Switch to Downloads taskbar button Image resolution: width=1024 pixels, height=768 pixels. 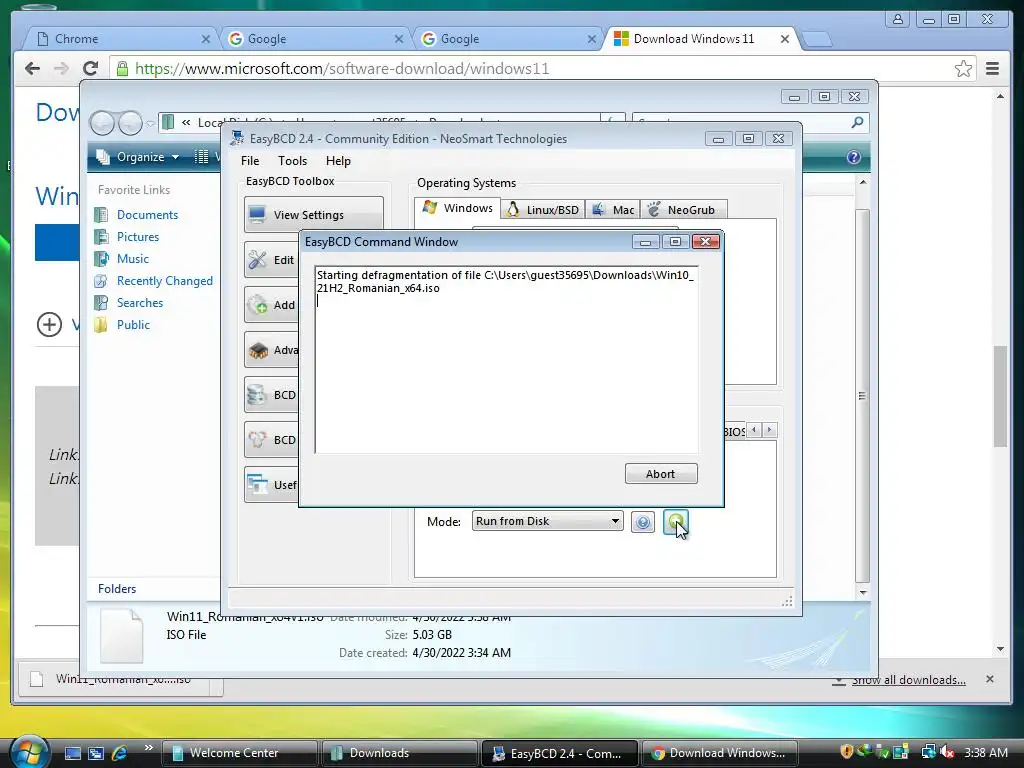[x=398, y=753]
